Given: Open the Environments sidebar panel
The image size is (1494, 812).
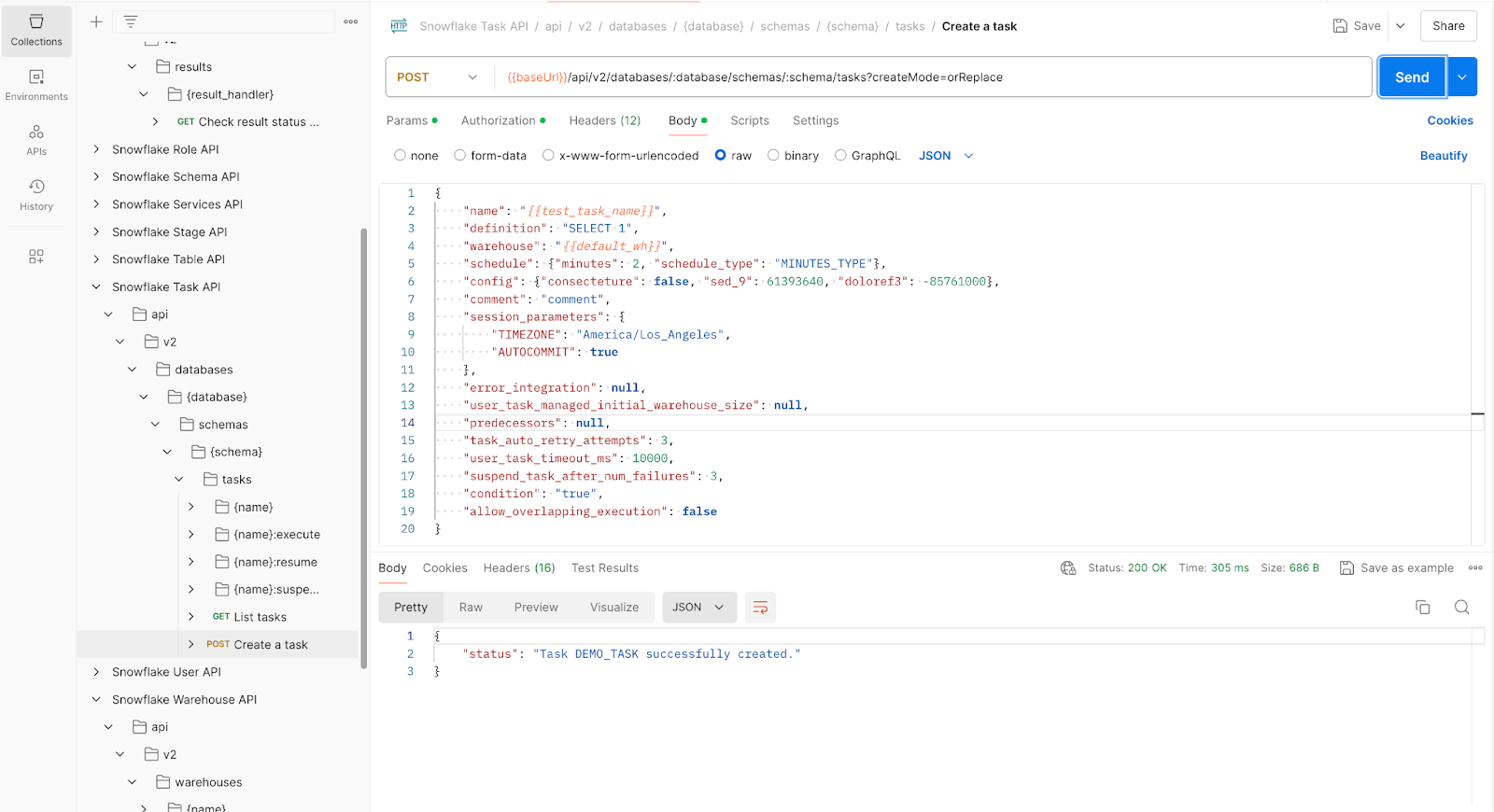Looking at the screenshot, I should pyautogui.click(x=36, y=85).
